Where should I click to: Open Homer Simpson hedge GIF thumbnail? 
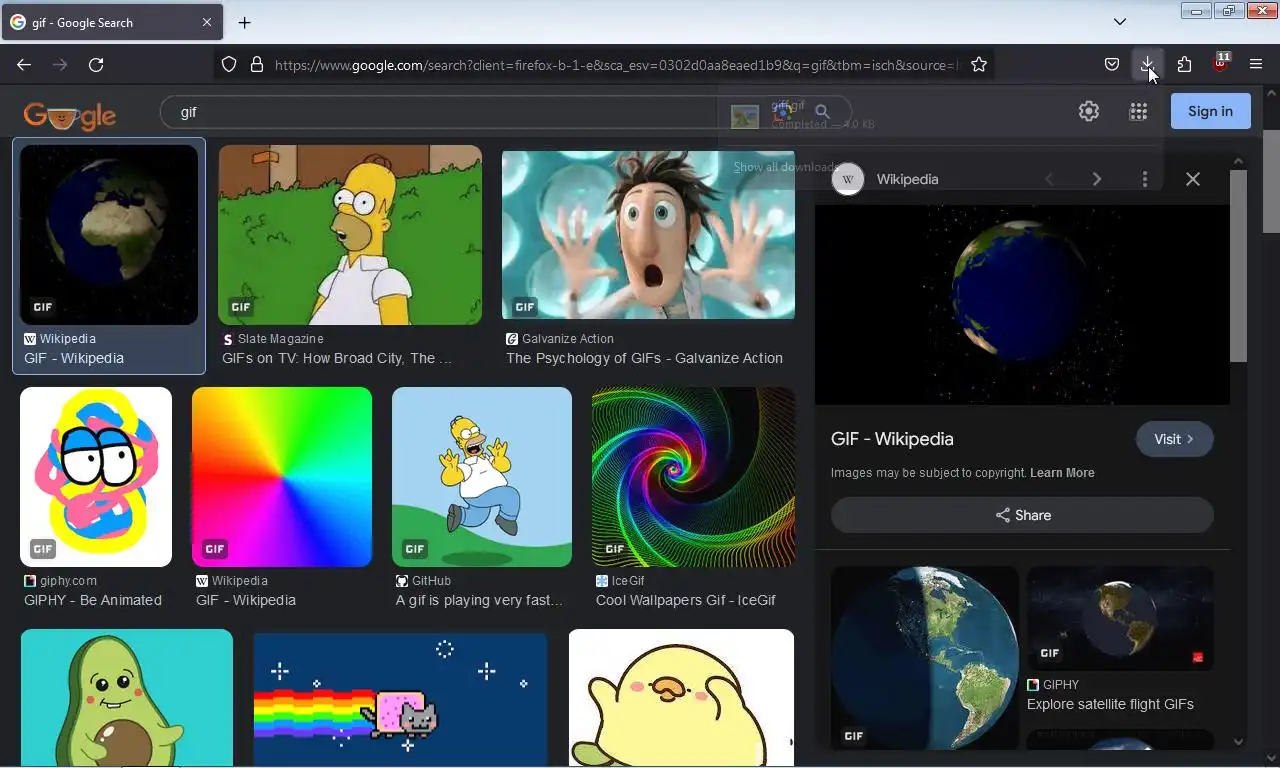tap(350, 234)
